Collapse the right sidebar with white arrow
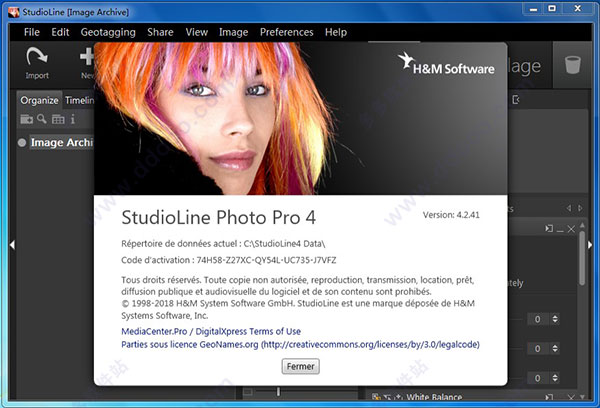This screenshot has width=600, height=408. pyautogui.click(x=590, y=245)
